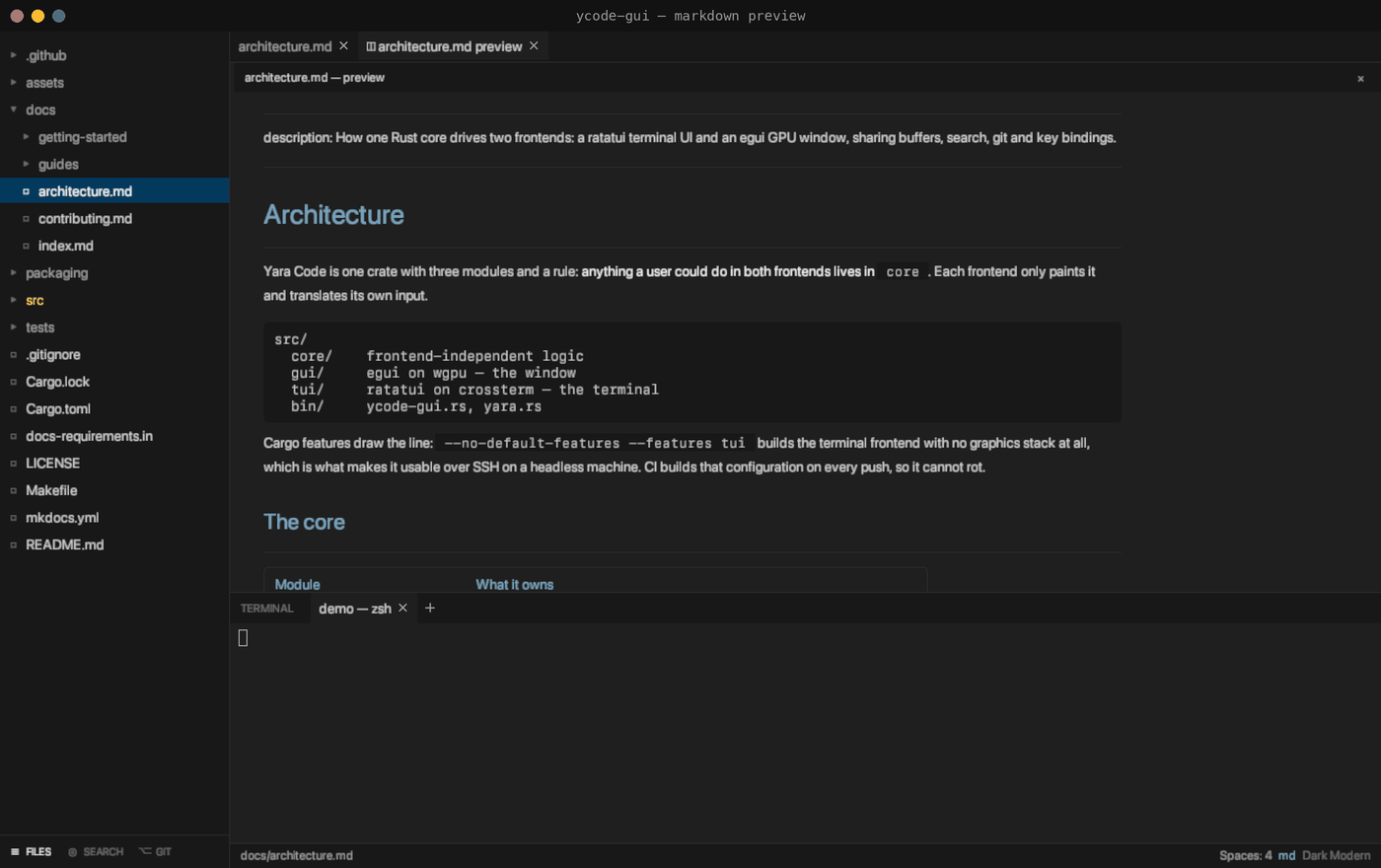The height and width of the screenshot is (868, 1381).
Task: Close the preview pane with small x
Action: click(1360, 78)
